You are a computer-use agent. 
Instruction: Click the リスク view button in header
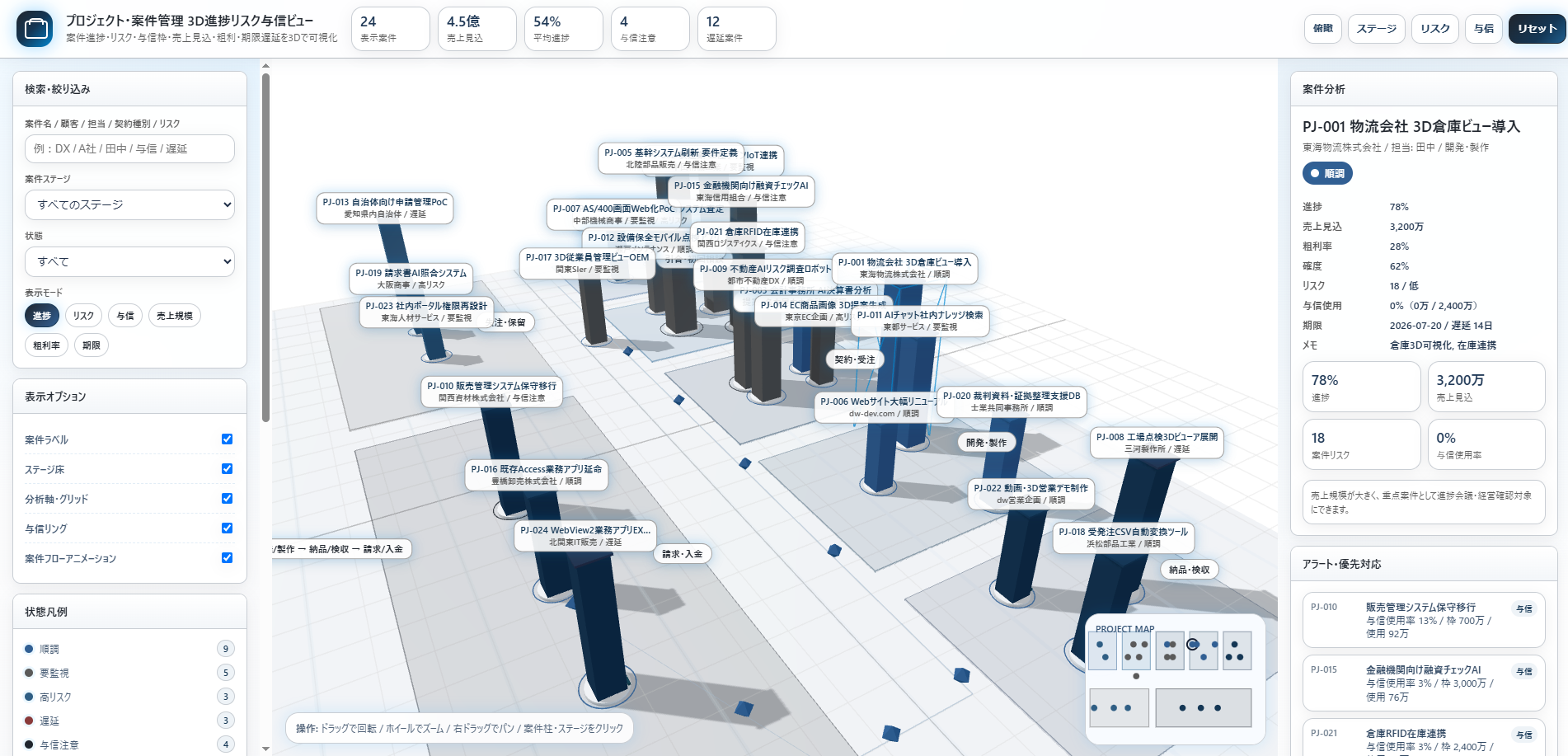pyautogui.click(x=1435, y=29)
